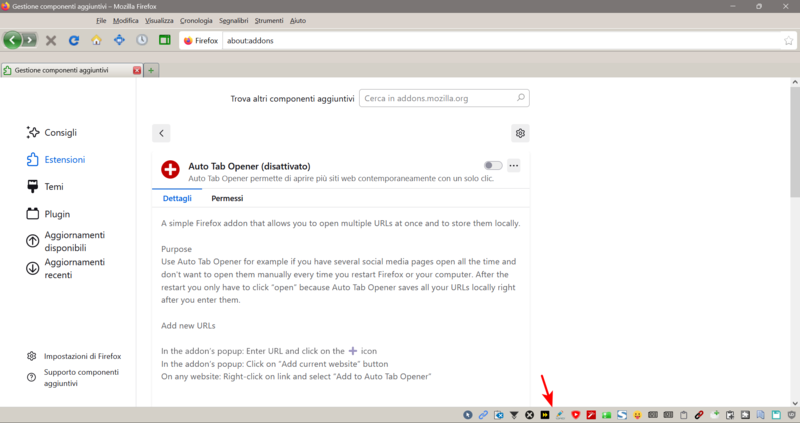Open Plugin in the sidebar
This screenshot has height=423, width=800.
(48, 214)
